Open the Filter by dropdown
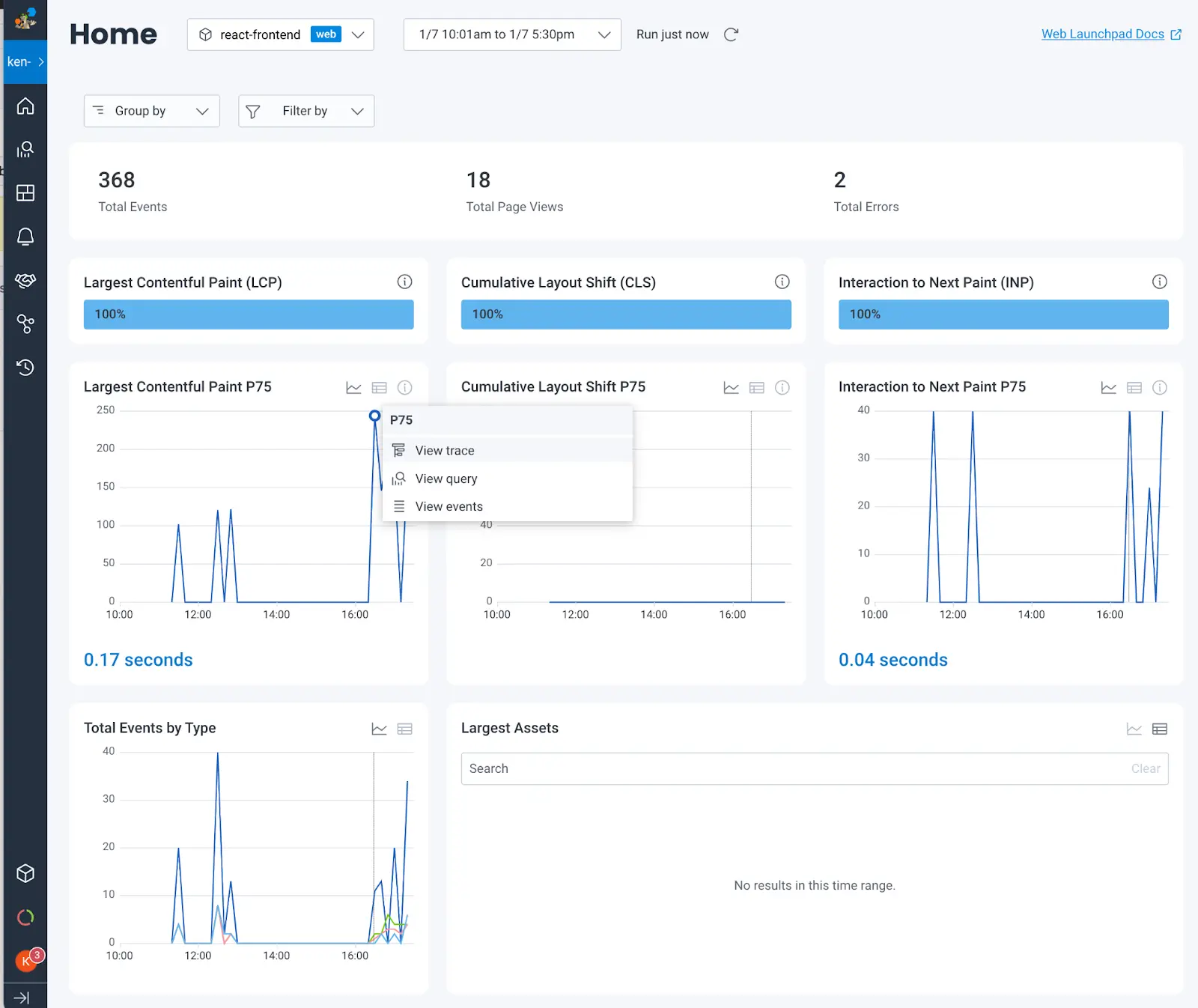 tap(305, 111)
